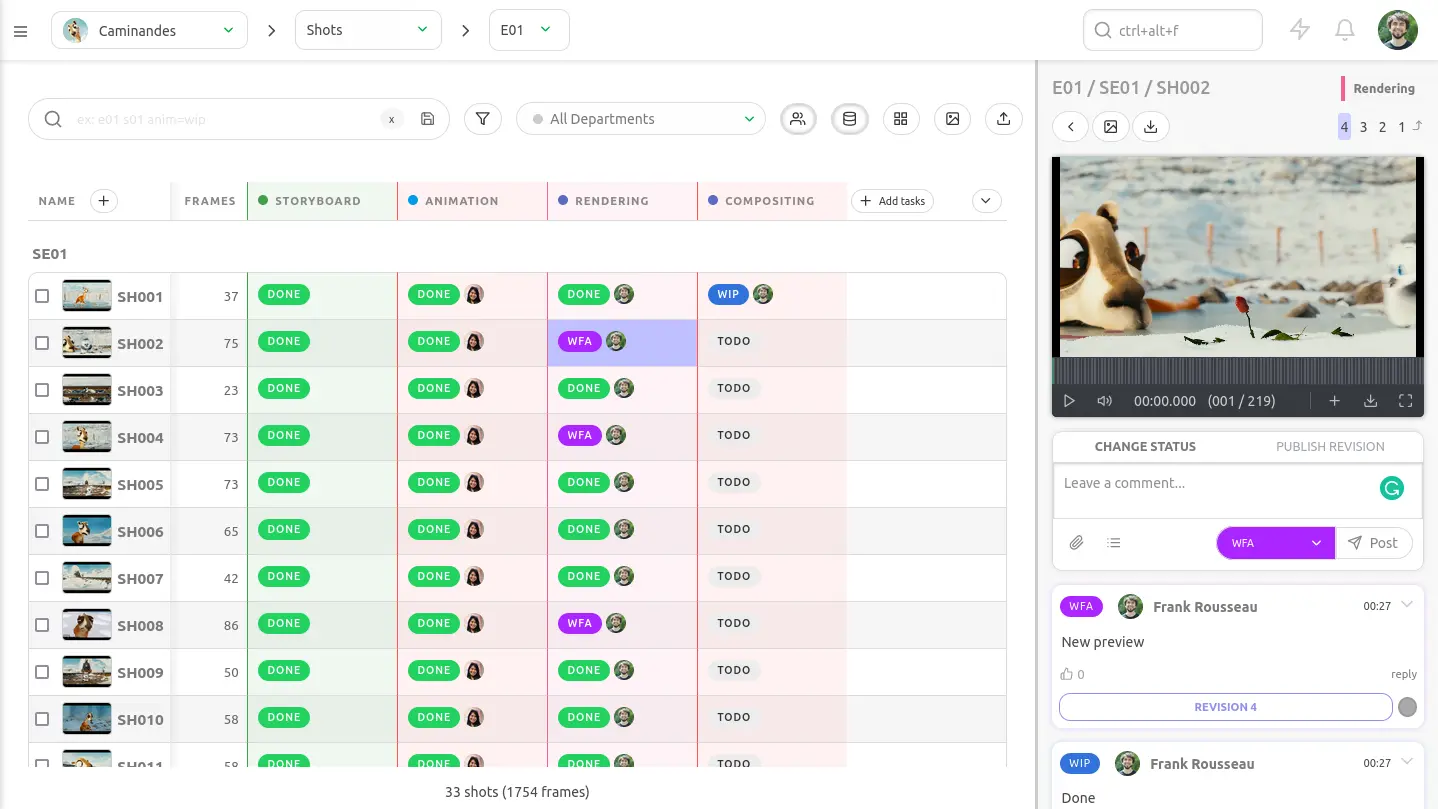This screenshot has height=809, width=1438.
Task: Open the hamburger main menu
Action: 20,31
